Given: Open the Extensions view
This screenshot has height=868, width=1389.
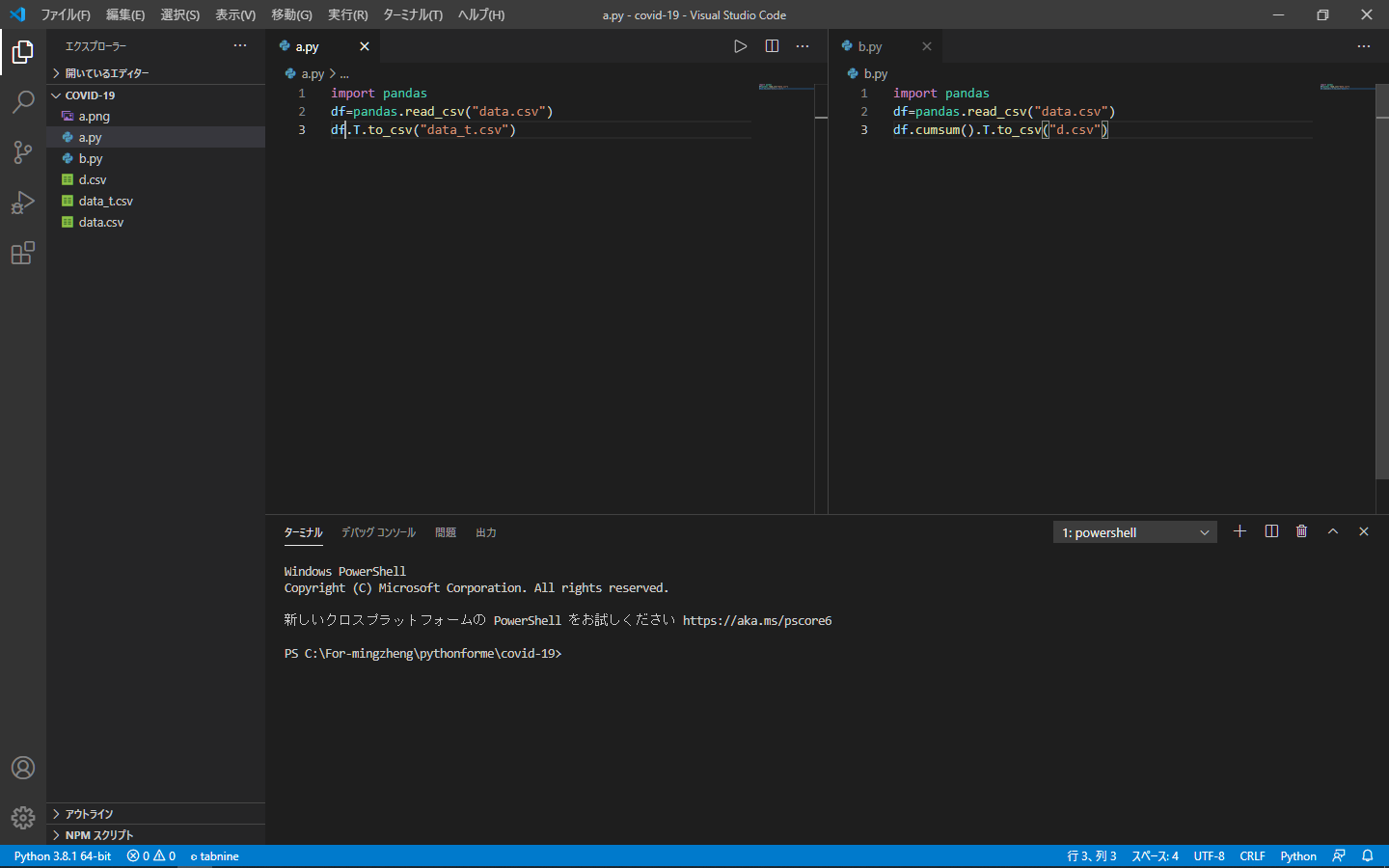Looking at the screenshot, I should [23, 253].
